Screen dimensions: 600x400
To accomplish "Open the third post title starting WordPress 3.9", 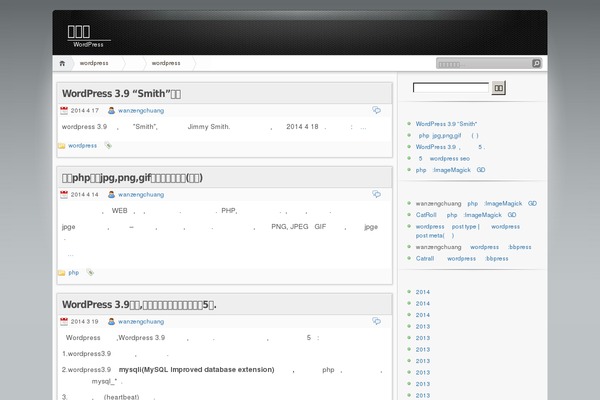I will click(x=139, y=305).
